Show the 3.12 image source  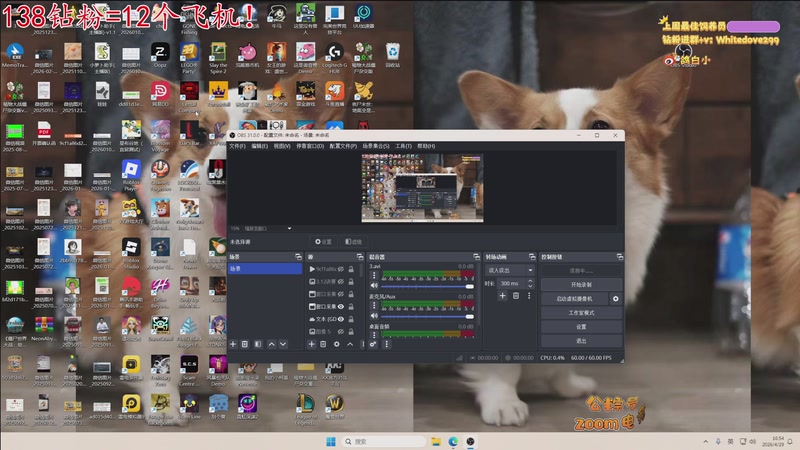(341, 282)
